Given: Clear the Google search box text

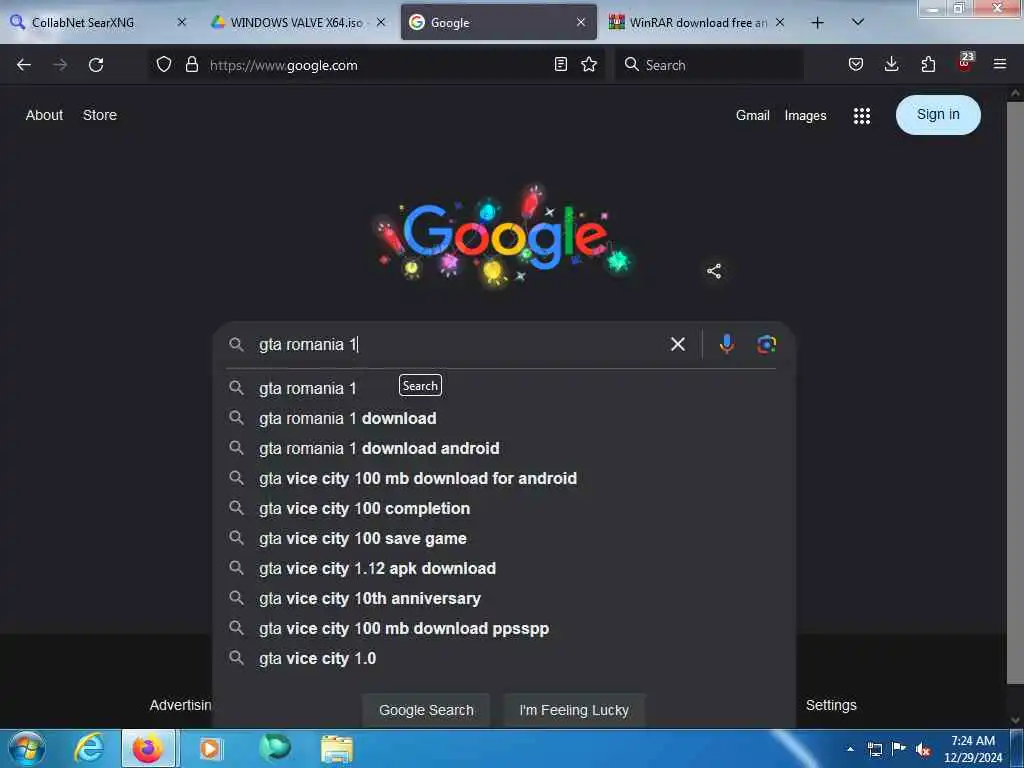Looking at the screenshot, I should click(x=678, y=344).
